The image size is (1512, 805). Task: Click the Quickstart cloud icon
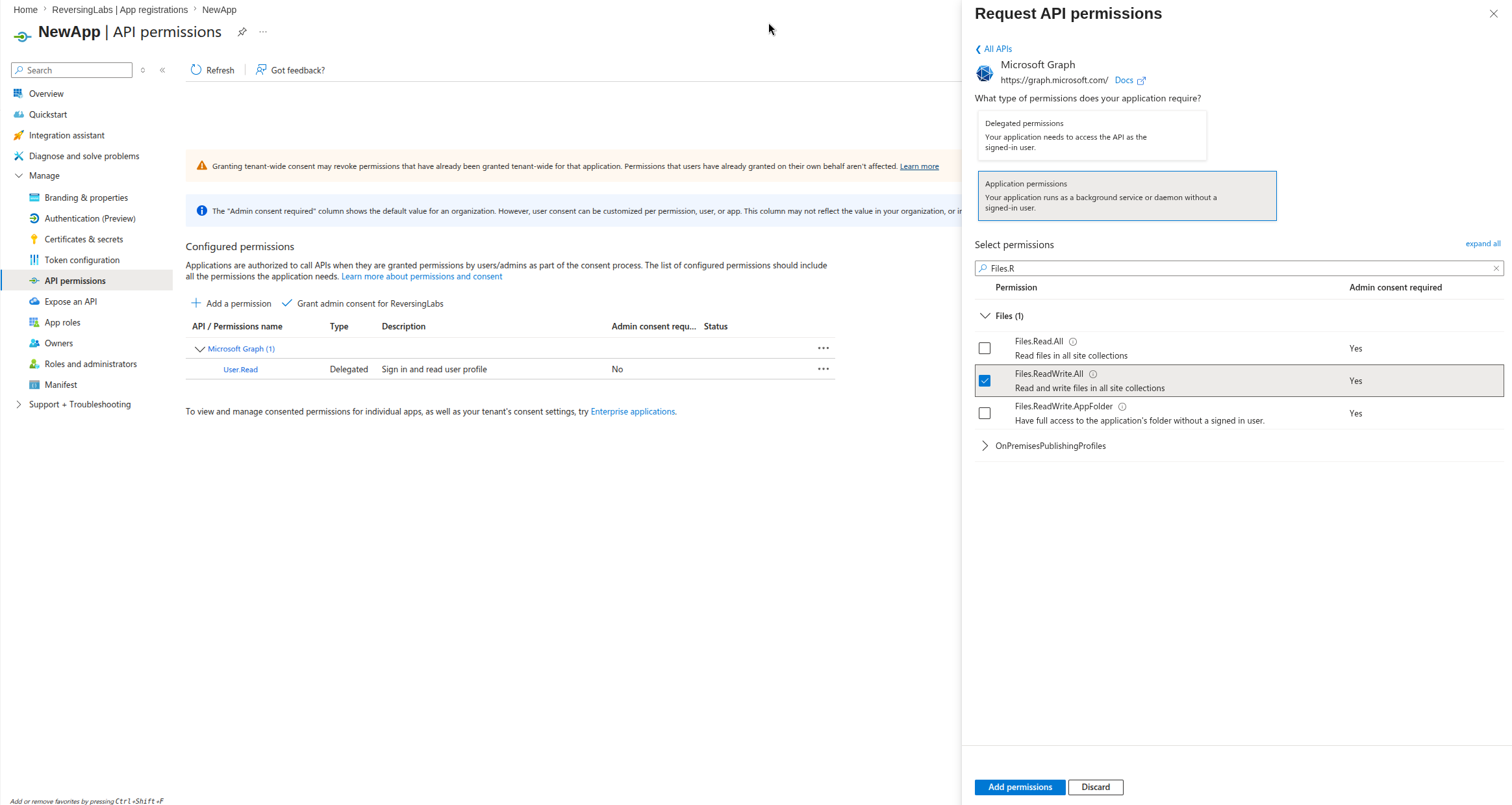pos(18,114)
